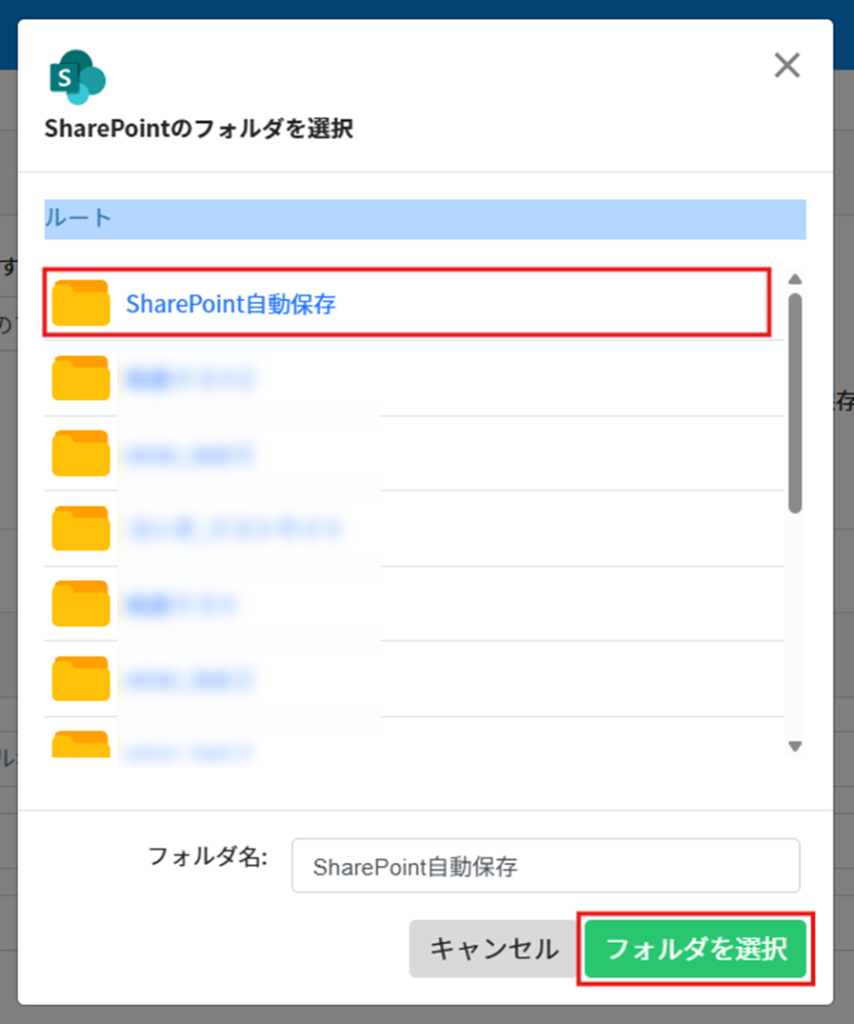Click the folder icon next to SharePoint自動保存
The height and width of the screenshot is (1024, 854).
click(x=81, y=303)
